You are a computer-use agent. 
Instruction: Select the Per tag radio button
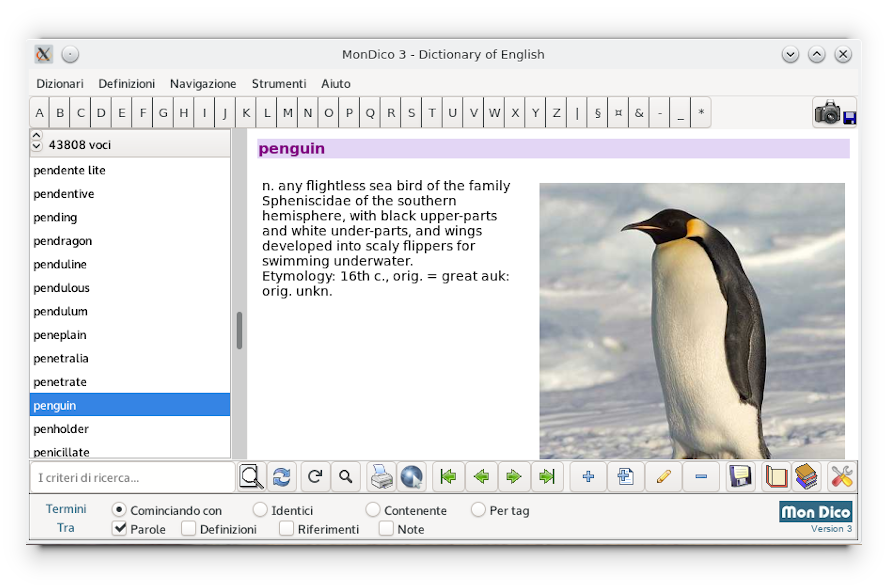[478, 510]
